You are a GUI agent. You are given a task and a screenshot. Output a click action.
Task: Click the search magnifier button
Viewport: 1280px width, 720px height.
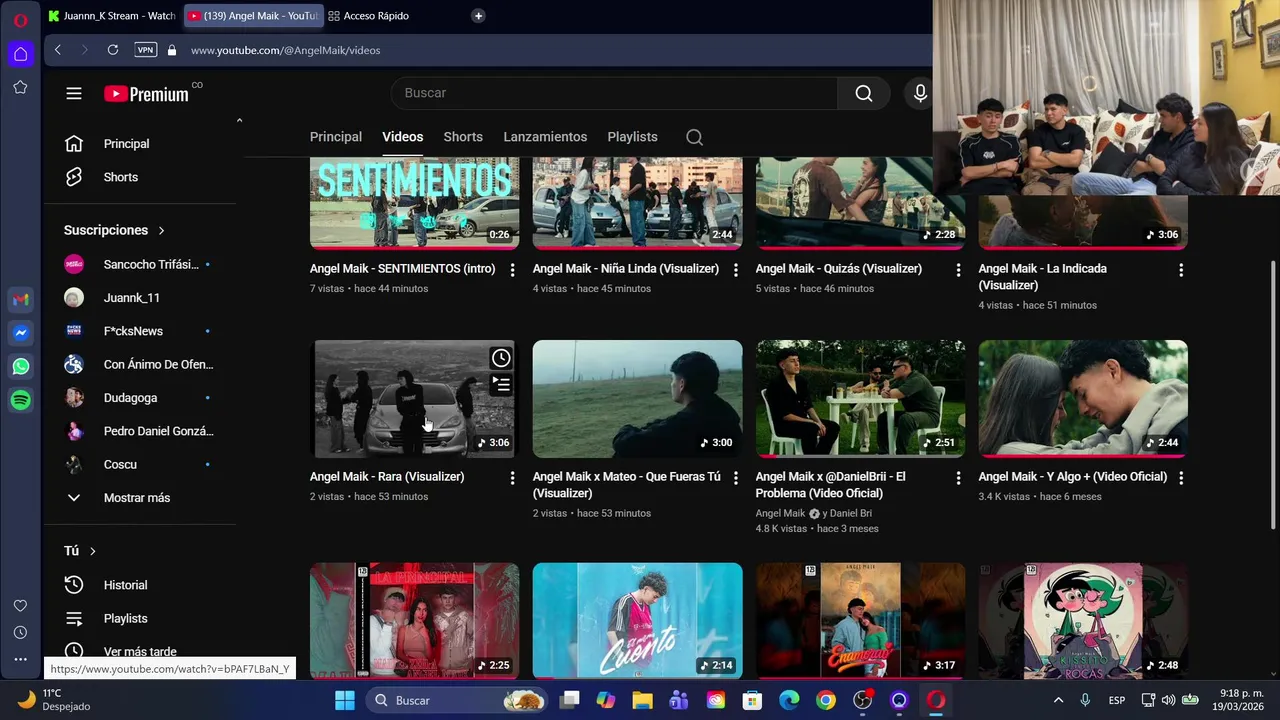[864, 93]
